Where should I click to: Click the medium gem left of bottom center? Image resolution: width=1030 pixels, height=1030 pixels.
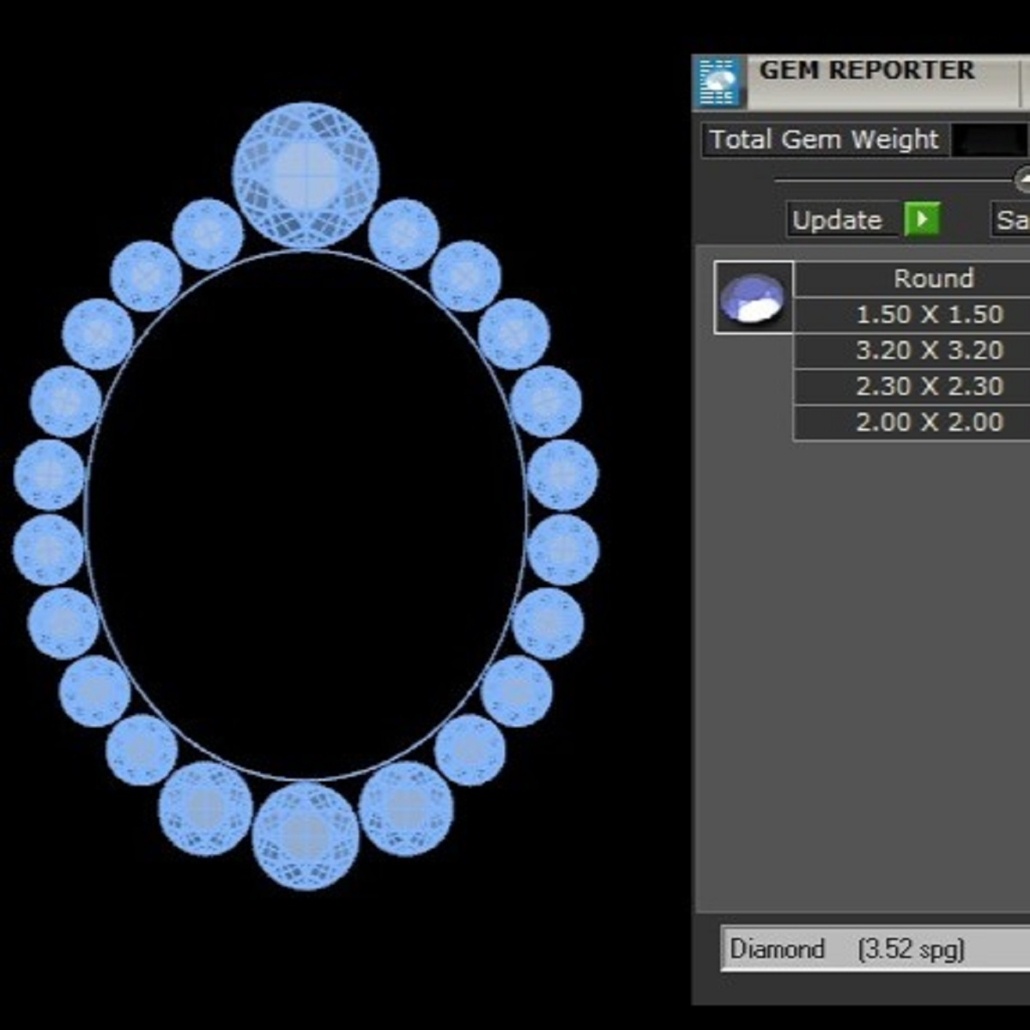click(x=206, y=808)
